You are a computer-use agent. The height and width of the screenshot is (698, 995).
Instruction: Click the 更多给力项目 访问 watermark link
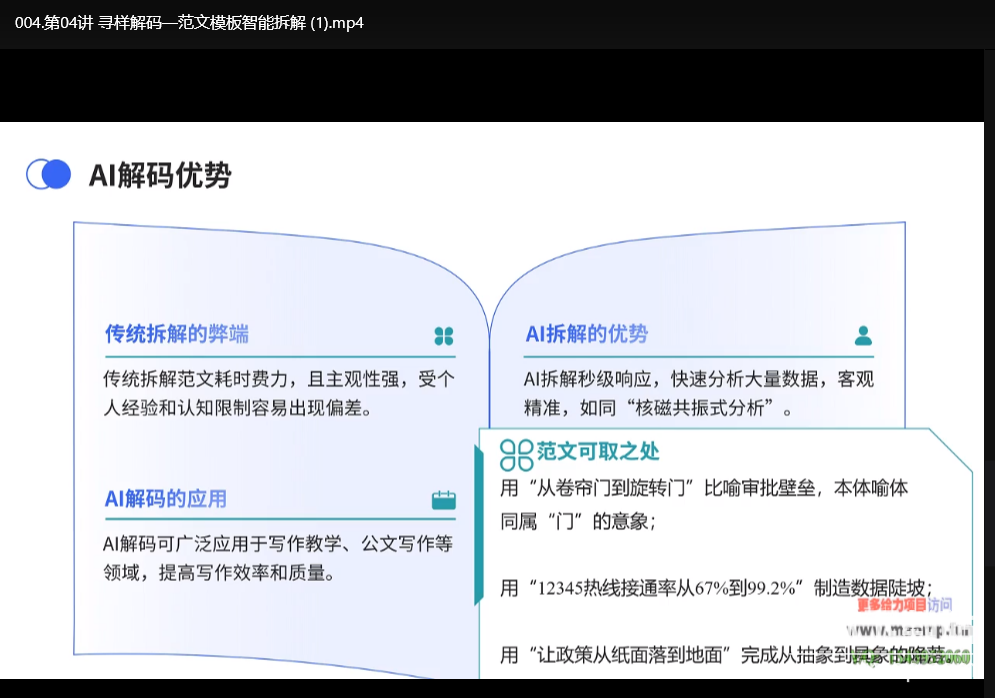click(904, 604)
